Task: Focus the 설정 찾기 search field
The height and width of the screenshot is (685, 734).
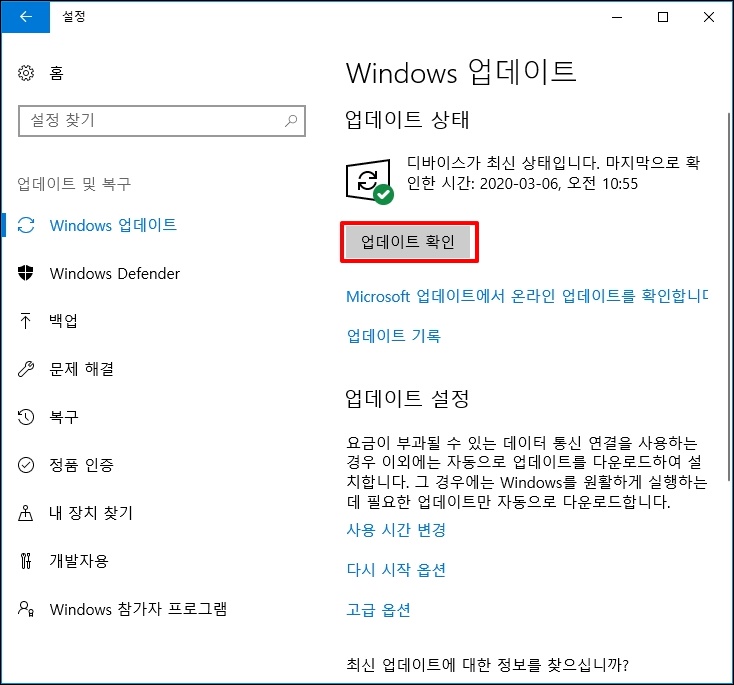Action: click(x=162, y=121)
